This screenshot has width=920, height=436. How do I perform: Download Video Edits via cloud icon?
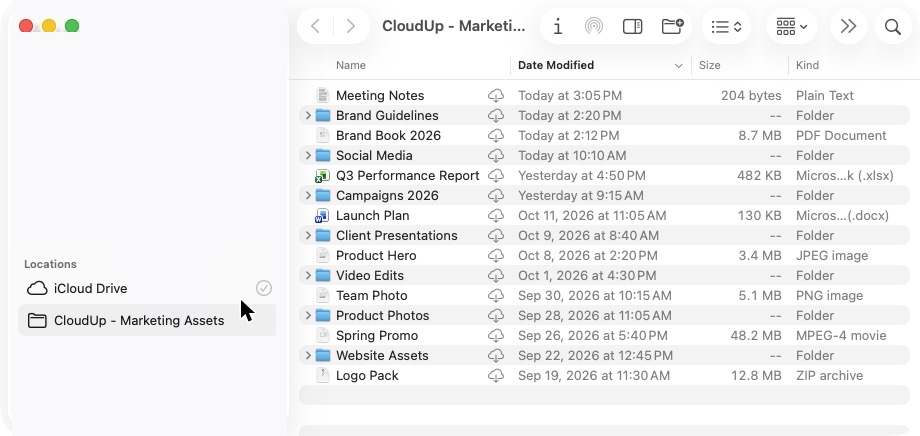(x=496, y=275)
